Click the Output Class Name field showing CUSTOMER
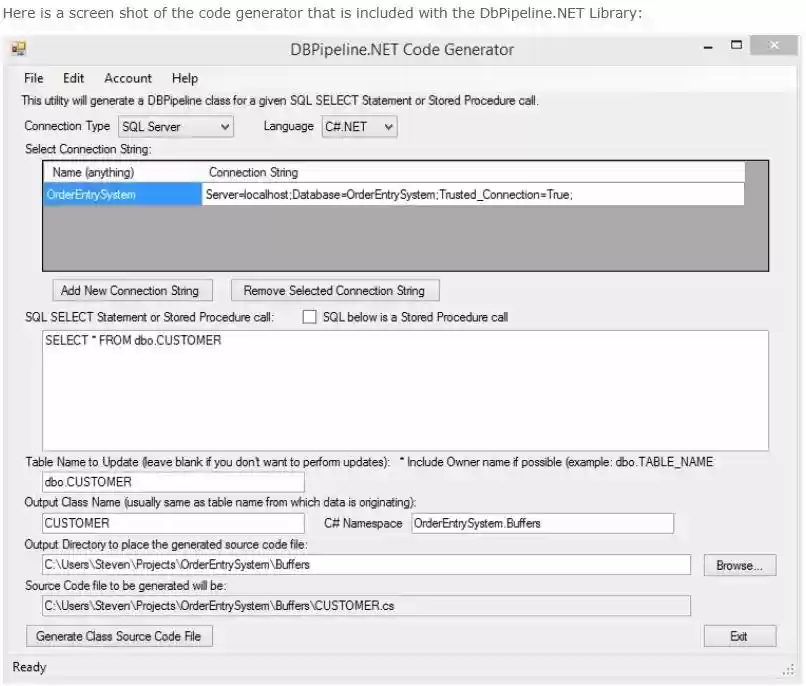The image size is (806, 686). coord(170,522)
